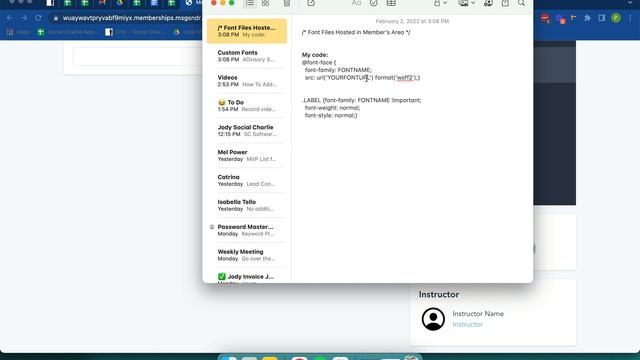This screenshot has width=640, height=360.
Task: Open the Aa text format menu
Action: tap(356, 3)
